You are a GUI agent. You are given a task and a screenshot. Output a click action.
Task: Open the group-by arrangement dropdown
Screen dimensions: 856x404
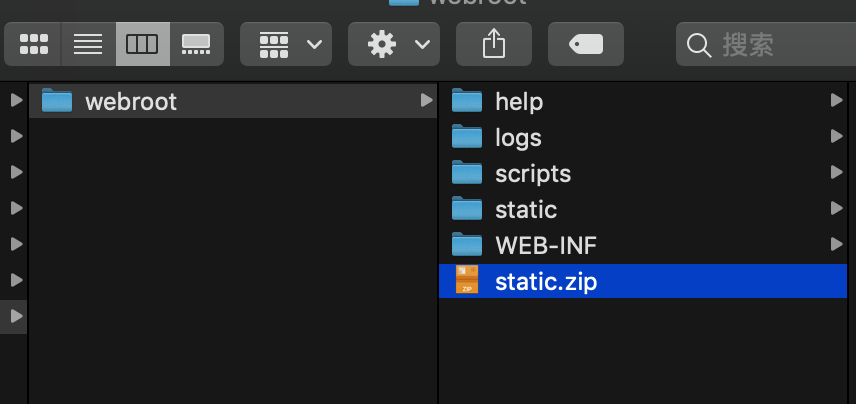tap(286, 44)
